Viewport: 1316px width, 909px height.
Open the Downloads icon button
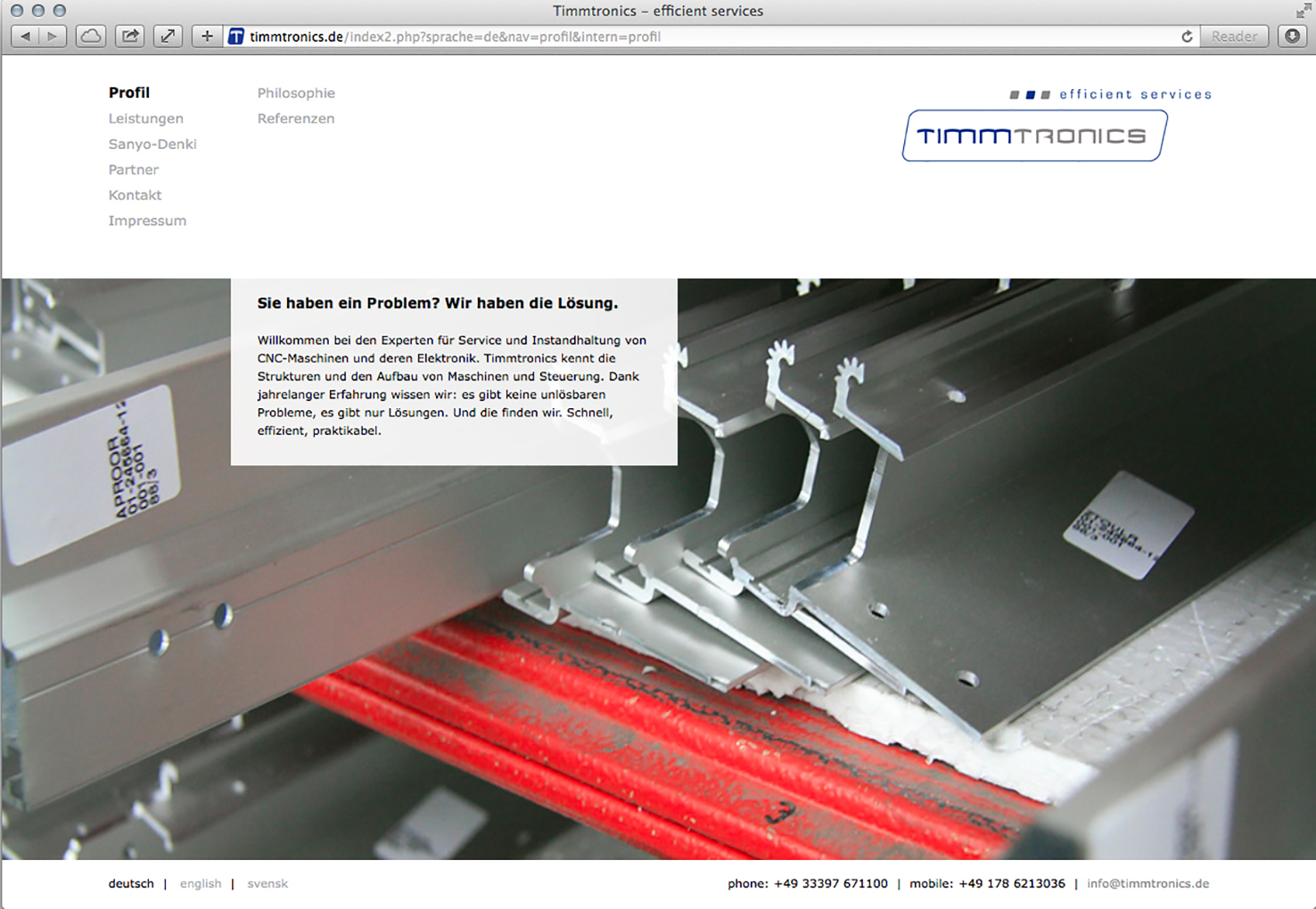pos(1292,37)
